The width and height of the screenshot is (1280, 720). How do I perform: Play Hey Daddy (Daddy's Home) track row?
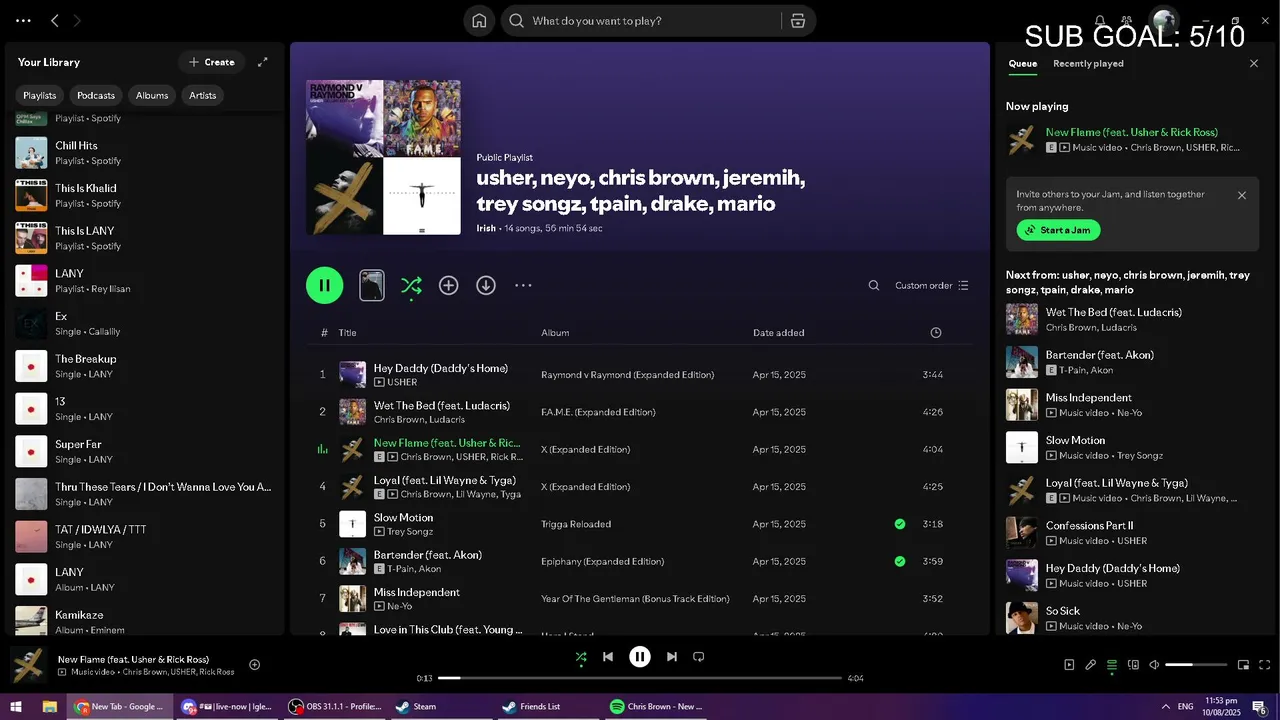coord(640,374)
